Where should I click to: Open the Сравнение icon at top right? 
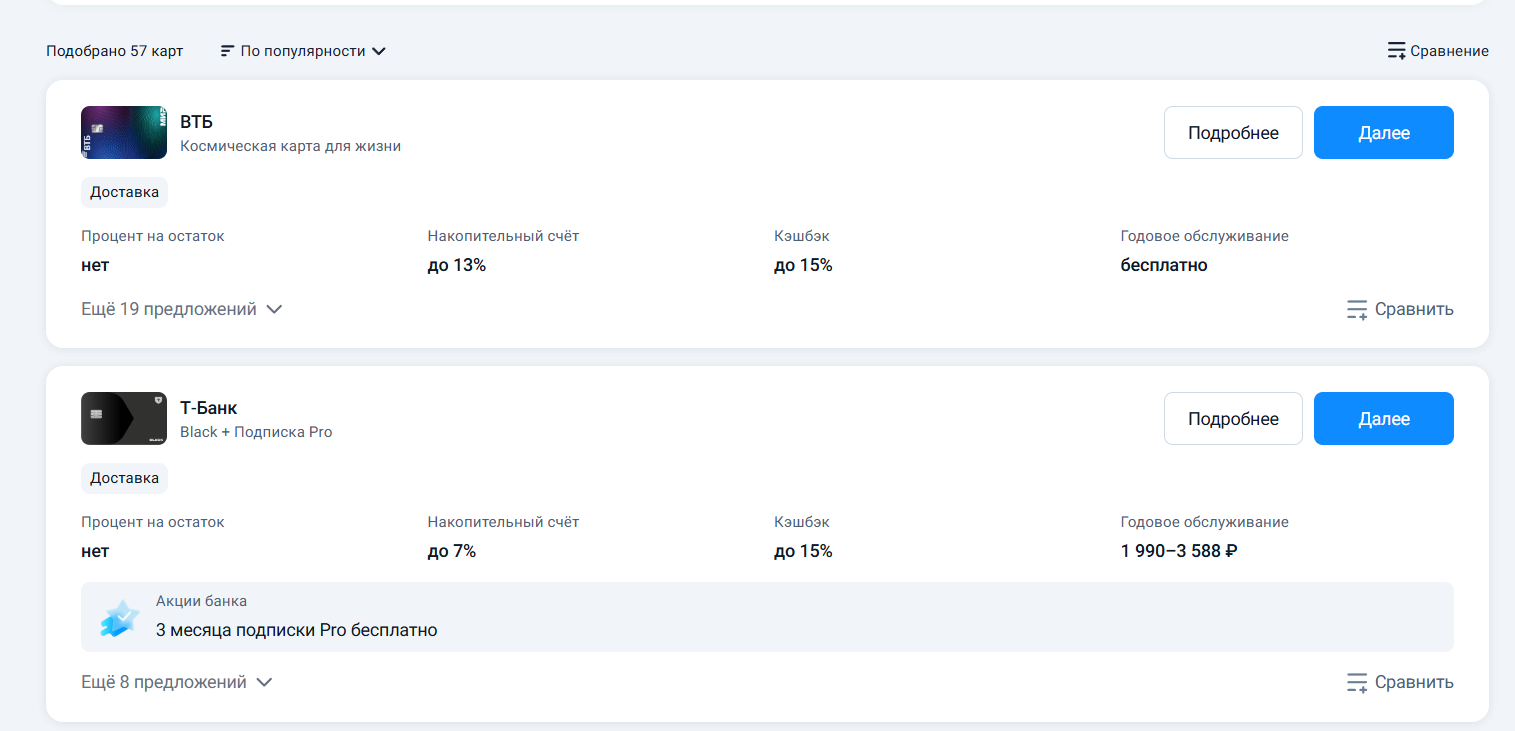[1397, 51]
